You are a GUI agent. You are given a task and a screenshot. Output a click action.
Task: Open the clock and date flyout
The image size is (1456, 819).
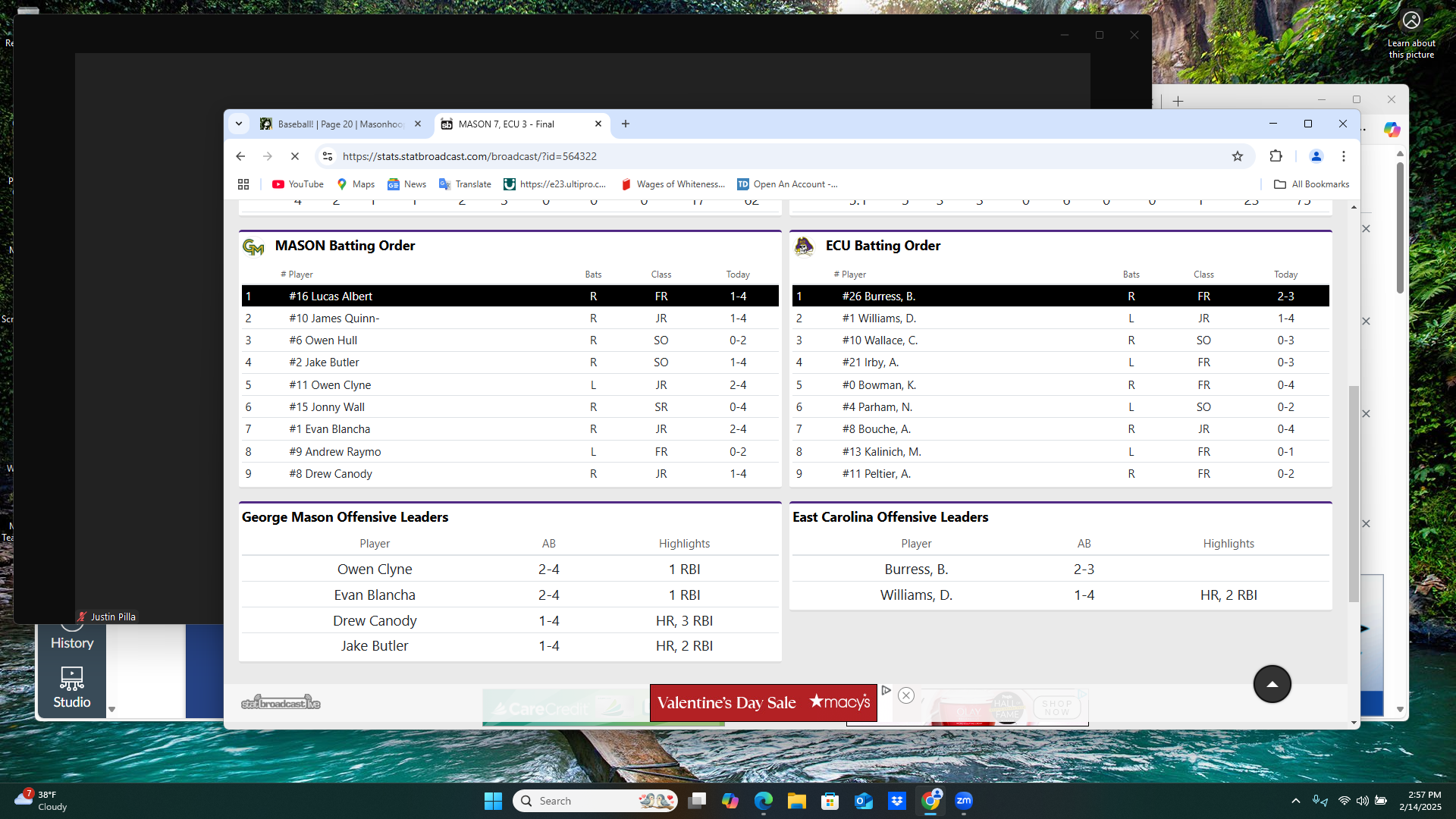pyautogui.click(x=1420, y=801)
